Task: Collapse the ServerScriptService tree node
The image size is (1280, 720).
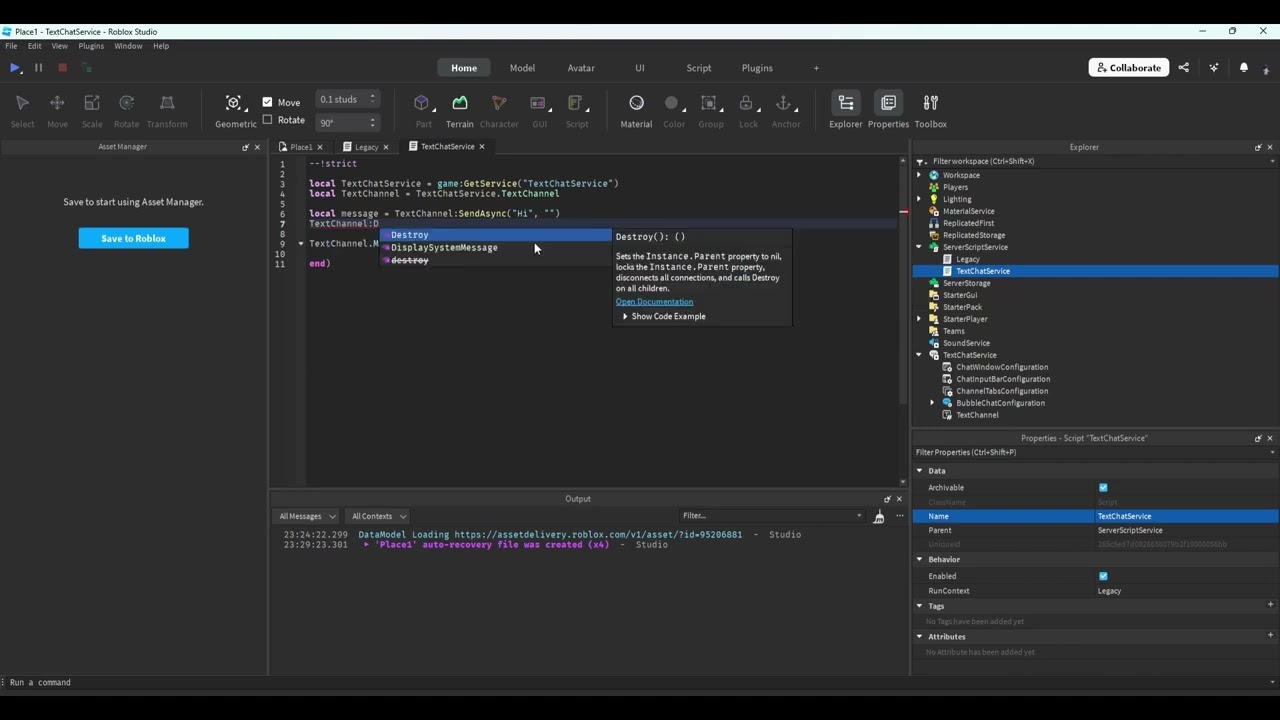Action: coord(919,247)
